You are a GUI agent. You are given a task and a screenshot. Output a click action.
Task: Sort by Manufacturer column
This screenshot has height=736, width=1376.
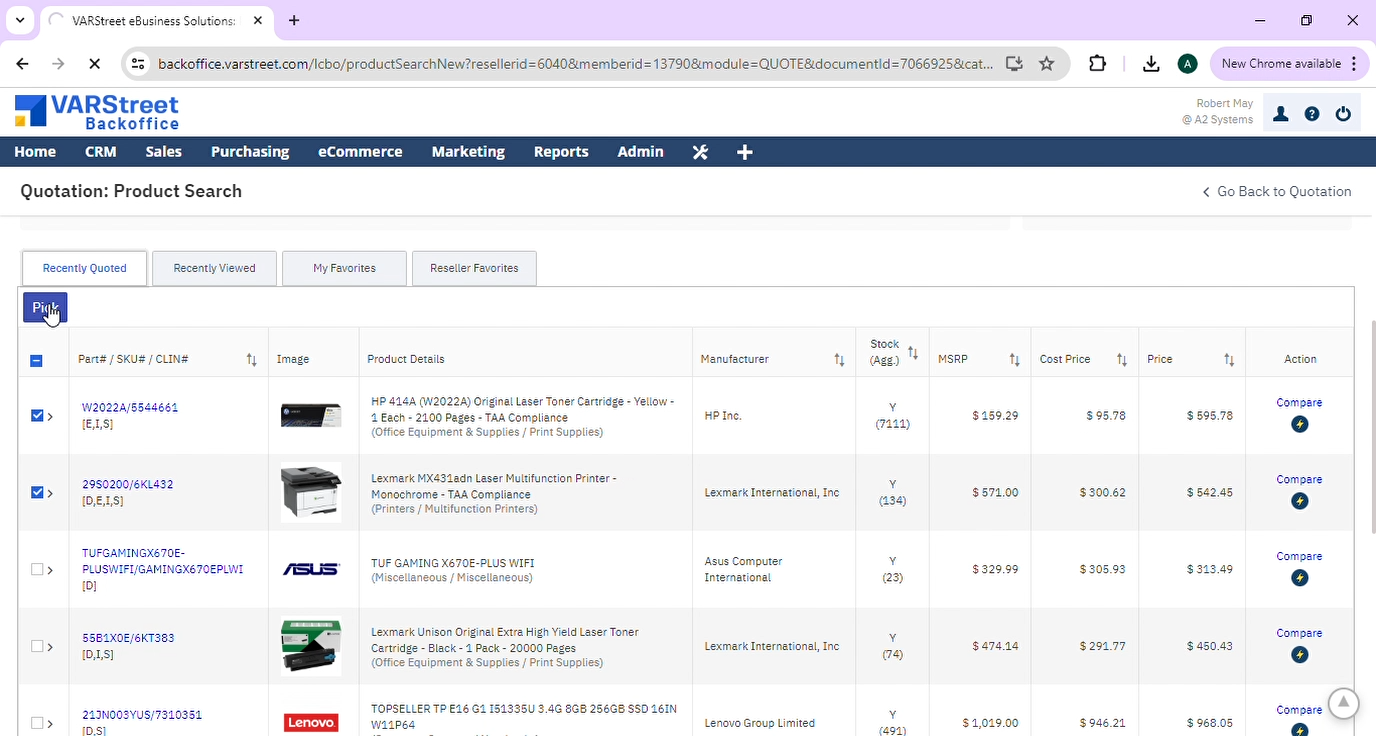coord(839,359)
